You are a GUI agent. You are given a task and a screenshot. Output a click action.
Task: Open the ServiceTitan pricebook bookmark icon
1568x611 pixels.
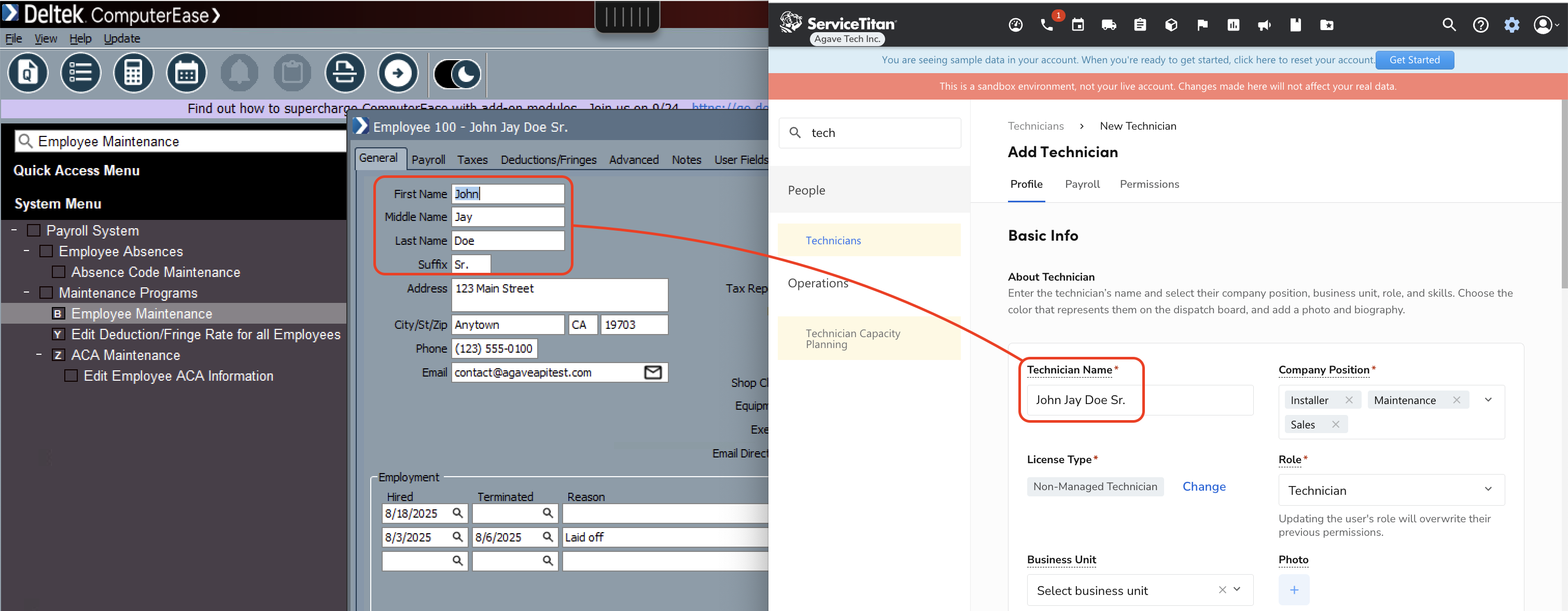coord(1295,25)
